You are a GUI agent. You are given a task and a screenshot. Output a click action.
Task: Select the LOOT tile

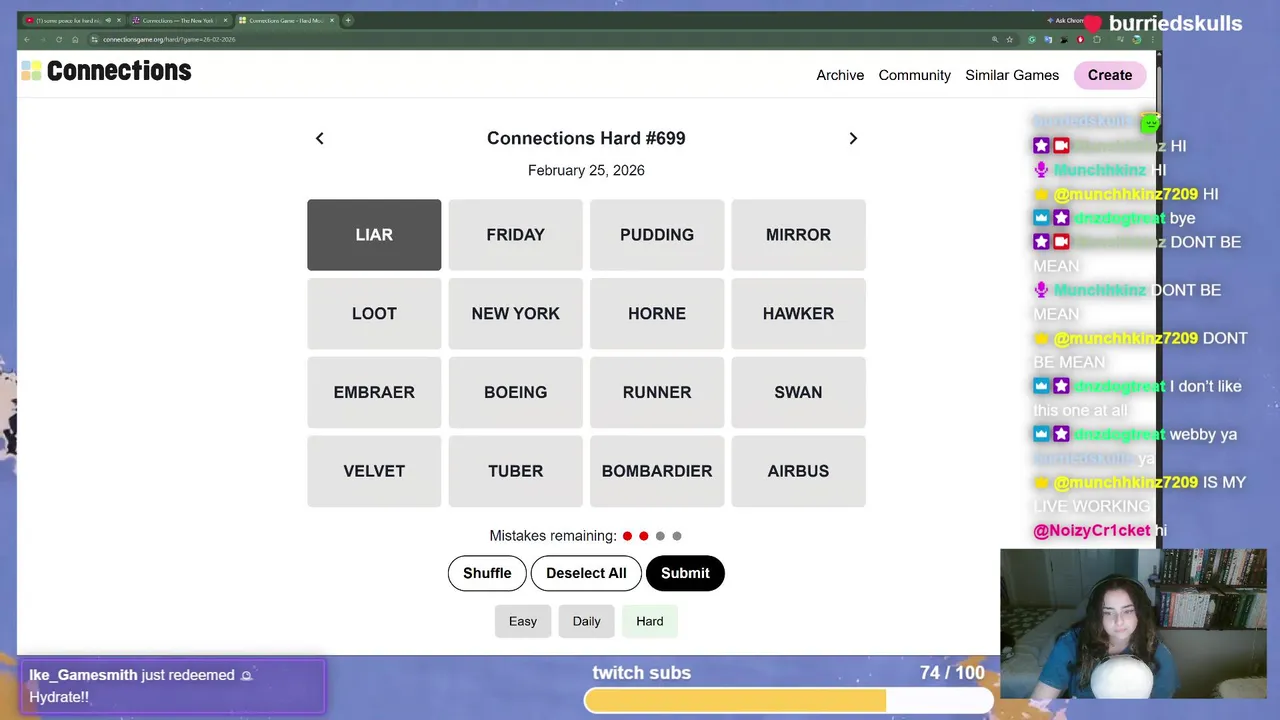click(374, 313)
